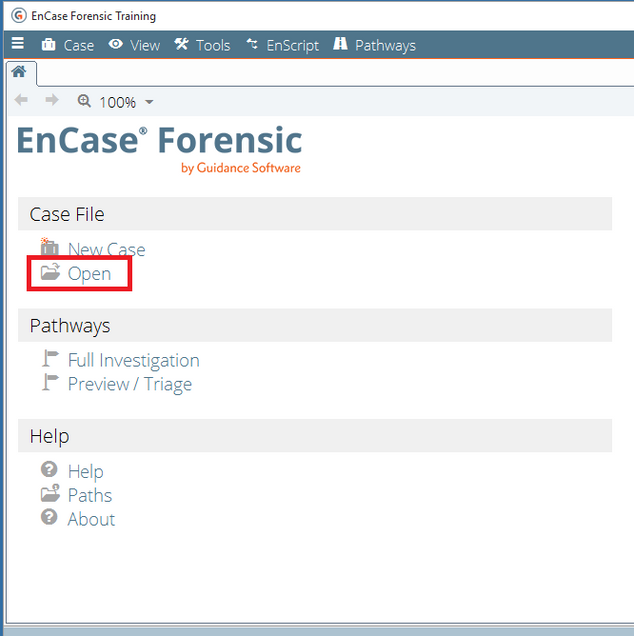634x636 pixels.
Task: Click the back navigation arrow
Action: click(x=21, y=101)
